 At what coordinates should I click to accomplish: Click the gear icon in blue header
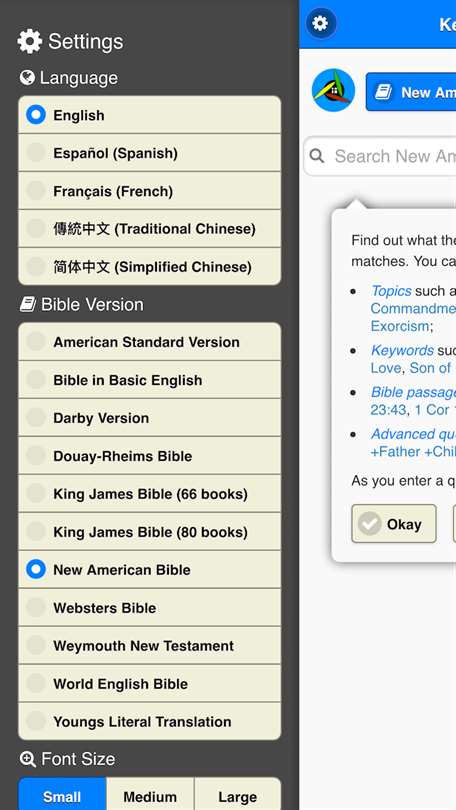point(320,23)
